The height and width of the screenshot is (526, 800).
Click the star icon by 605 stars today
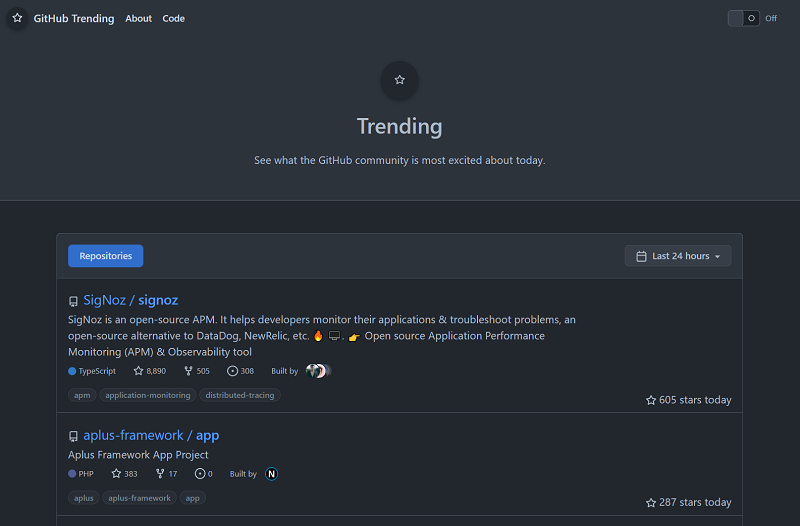pyautogui.click(x=651, y=400)
